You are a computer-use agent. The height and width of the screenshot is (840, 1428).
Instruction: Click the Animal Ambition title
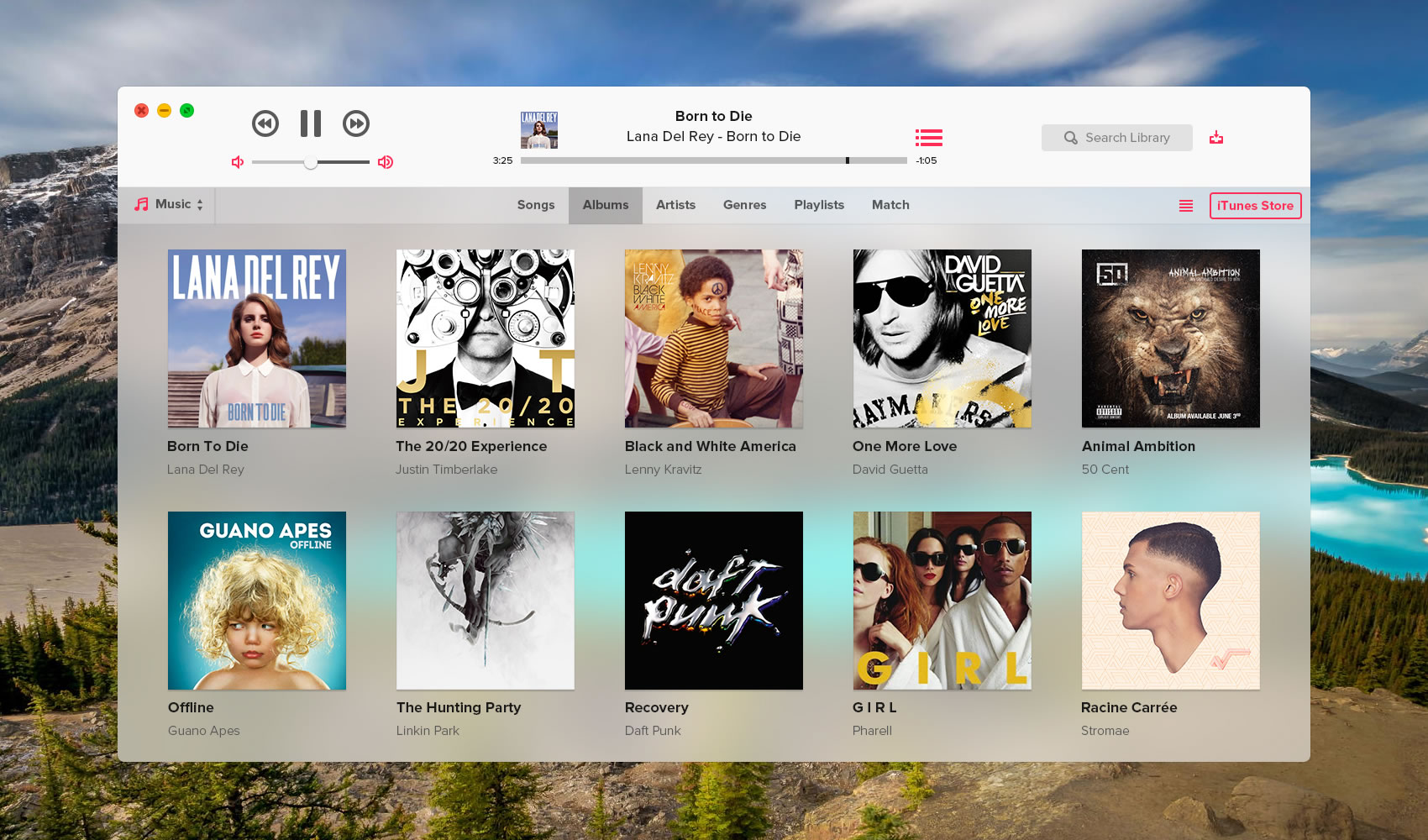[x=1138, y=446]
